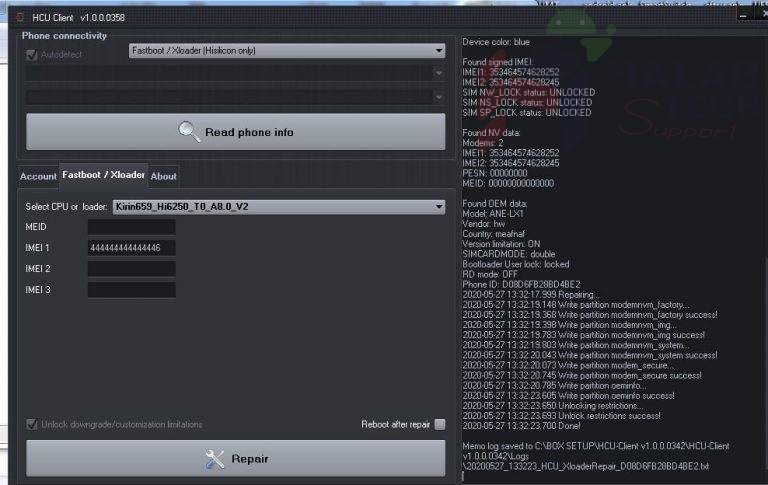Click the log line 'Device color: blue'
The image size is (768, 485).
(496, 42)
